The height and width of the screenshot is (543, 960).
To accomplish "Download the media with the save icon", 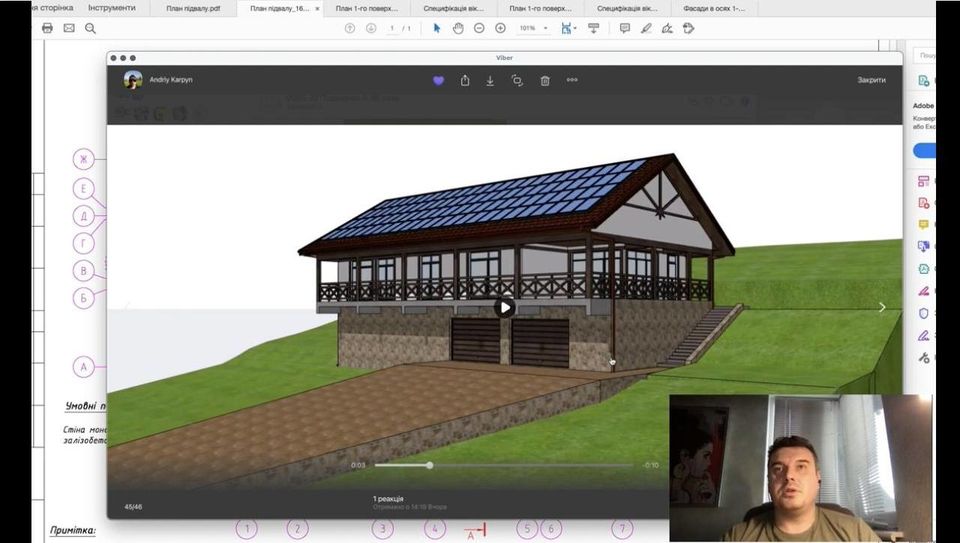I will [490, 80].
